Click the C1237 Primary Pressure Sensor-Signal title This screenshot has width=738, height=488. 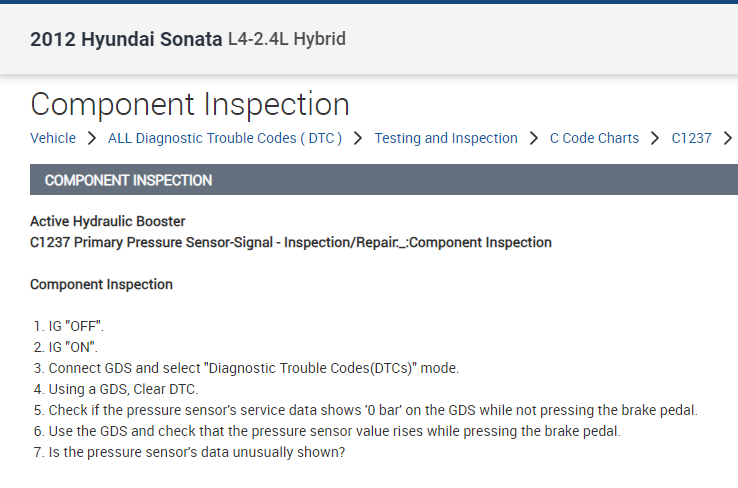point(290,242)
